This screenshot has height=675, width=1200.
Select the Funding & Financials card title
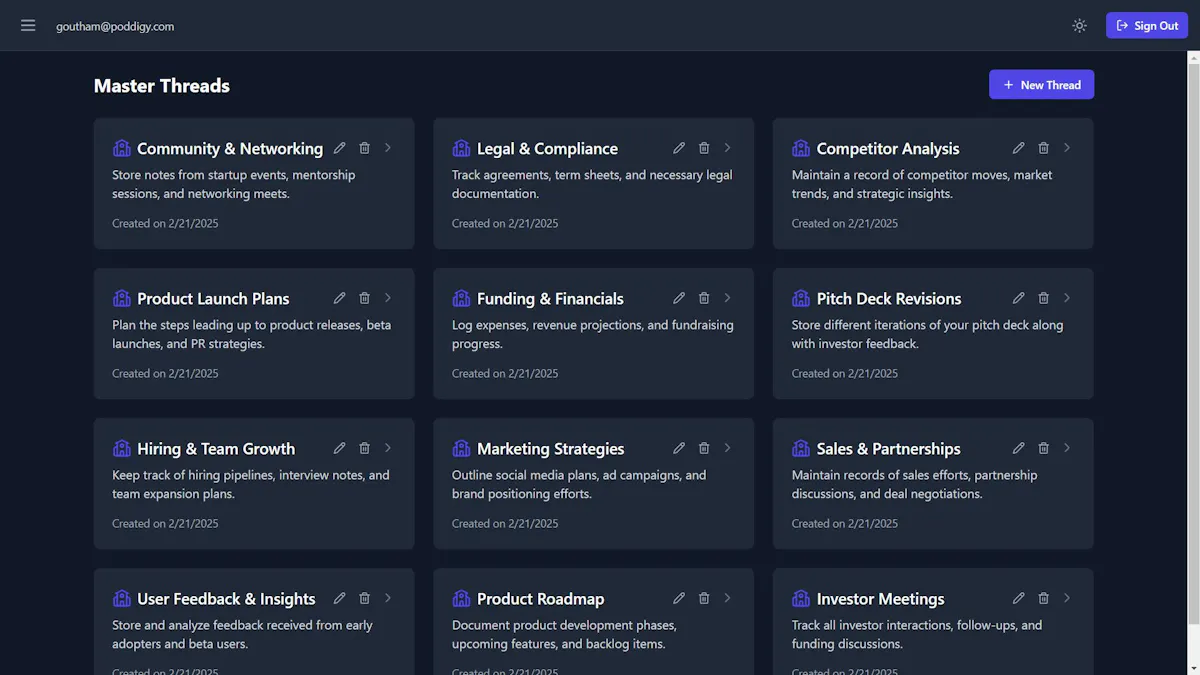[x=550, y=299]
